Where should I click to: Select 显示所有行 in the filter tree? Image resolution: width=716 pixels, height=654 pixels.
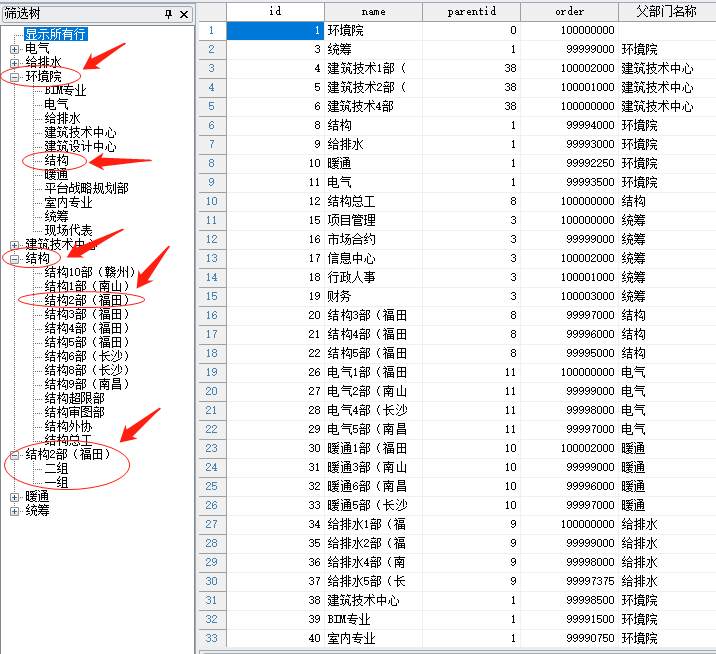(56, 34)
